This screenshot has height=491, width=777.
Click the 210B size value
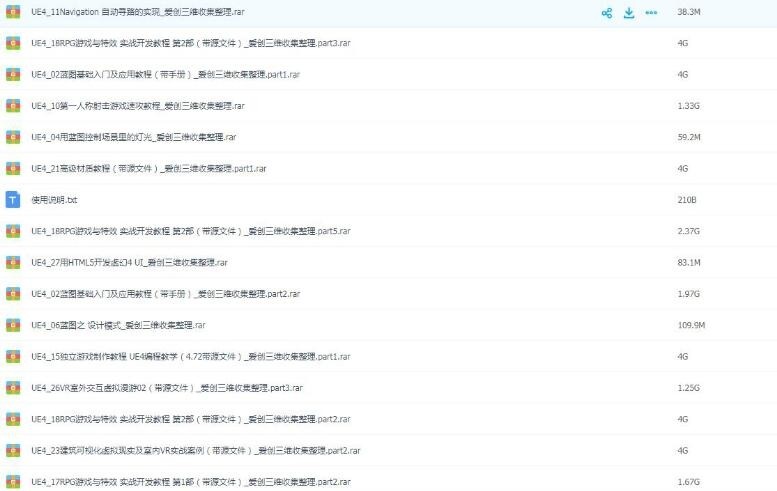687,200
